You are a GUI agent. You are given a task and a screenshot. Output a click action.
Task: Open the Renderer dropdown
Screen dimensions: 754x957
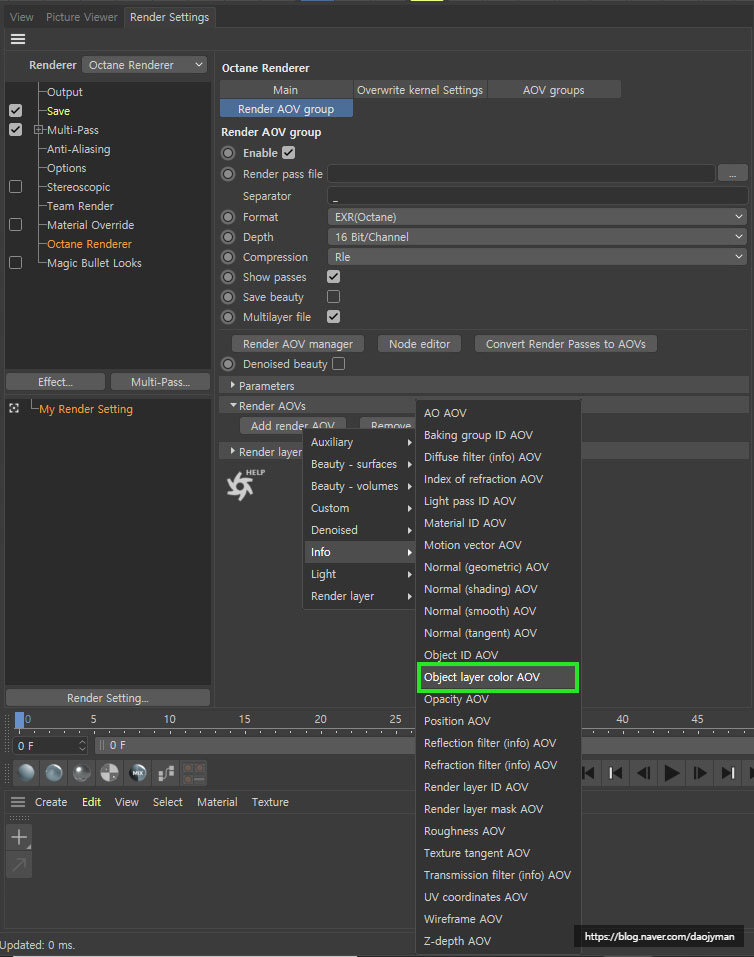(145, 65)
